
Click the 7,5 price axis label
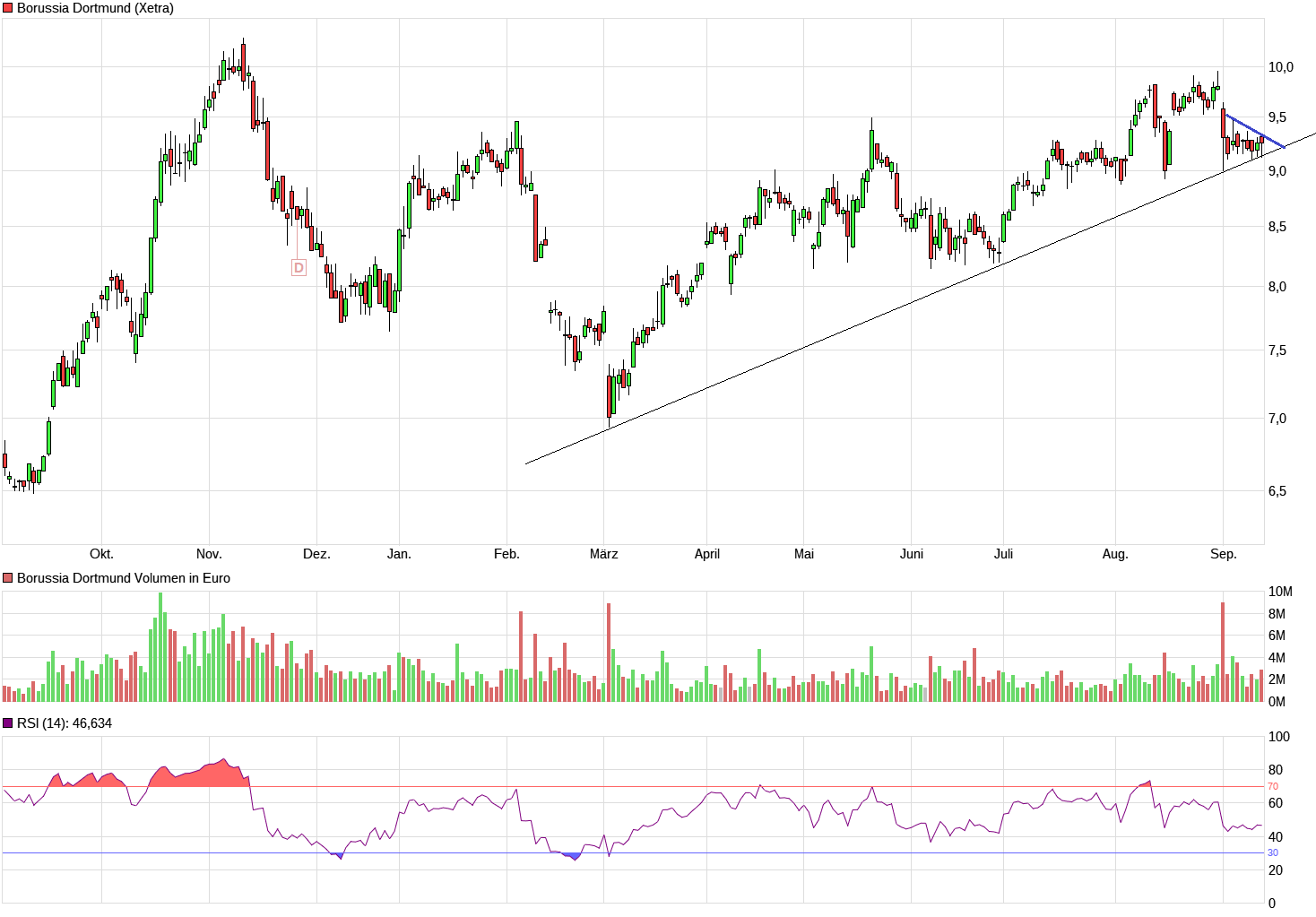click(x=1277, y=350)
